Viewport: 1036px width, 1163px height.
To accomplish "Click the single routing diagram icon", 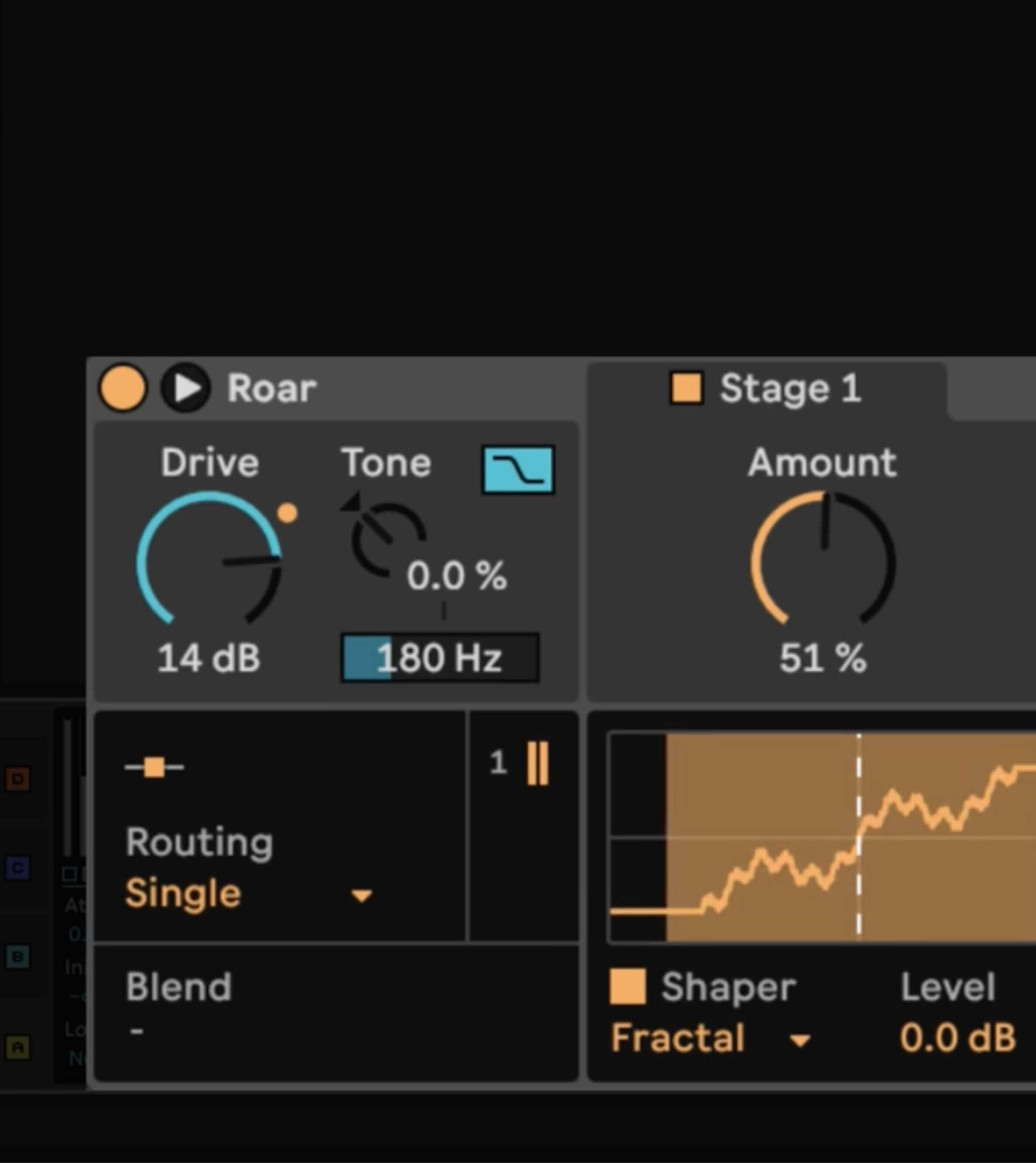I will pyautogui.click(x=154, y=767).
